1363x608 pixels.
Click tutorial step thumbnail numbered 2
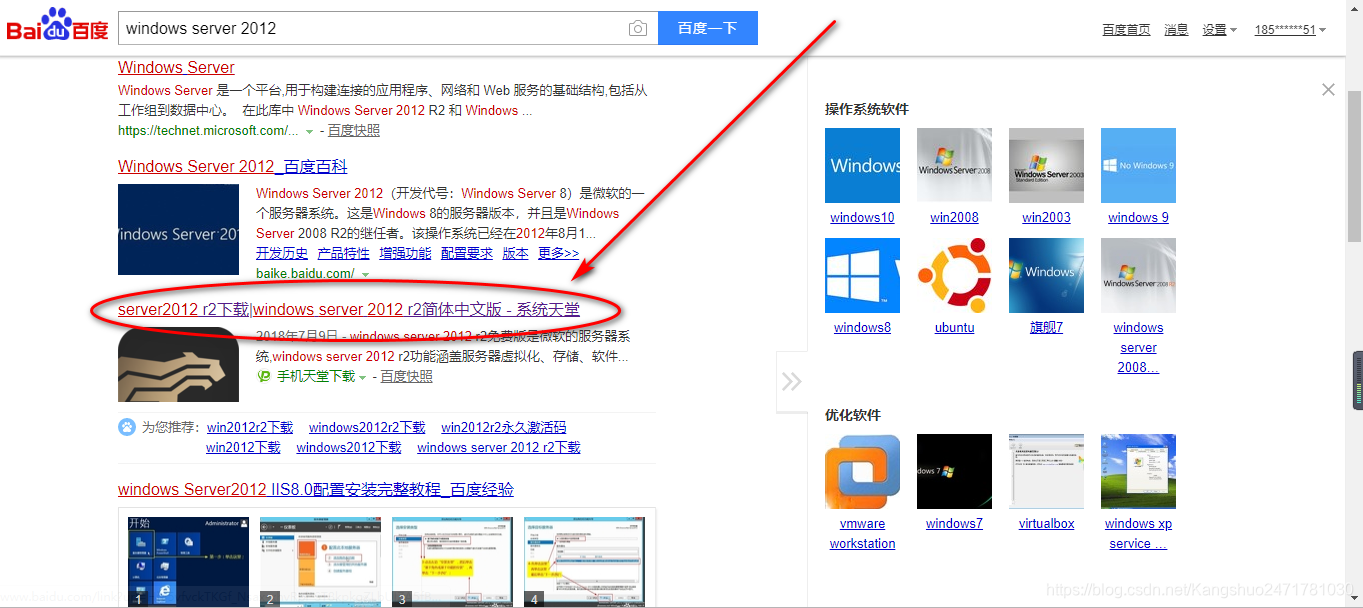tap(320, 562)
